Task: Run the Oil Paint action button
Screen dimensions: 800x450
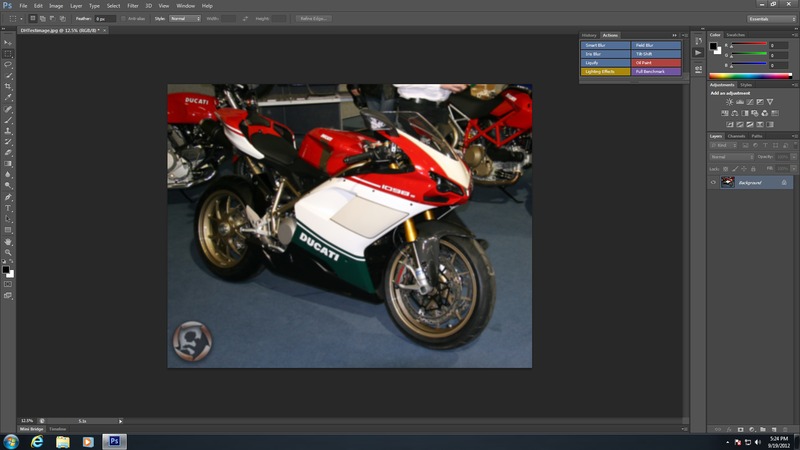Action: coord(656,63)
